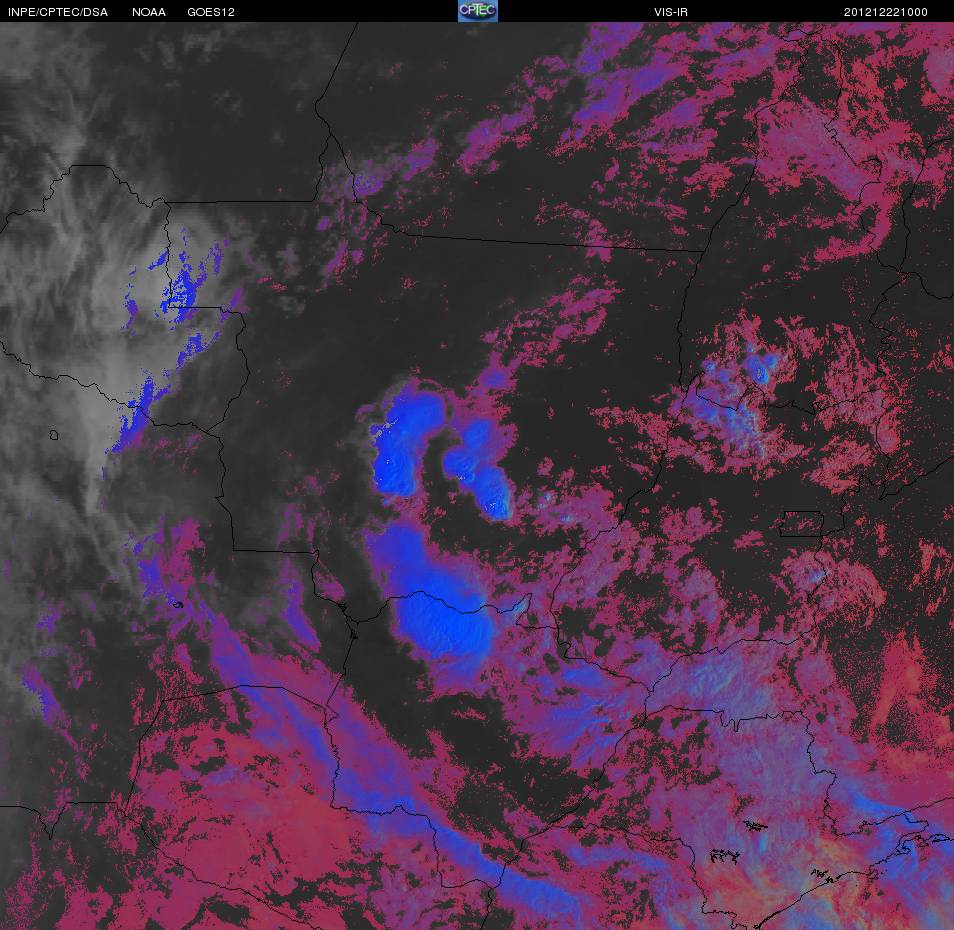The width and height of the screenshot is (954, 930).
Task: Click the INPE/CPTEC/DSA header text
Action: 58,12
